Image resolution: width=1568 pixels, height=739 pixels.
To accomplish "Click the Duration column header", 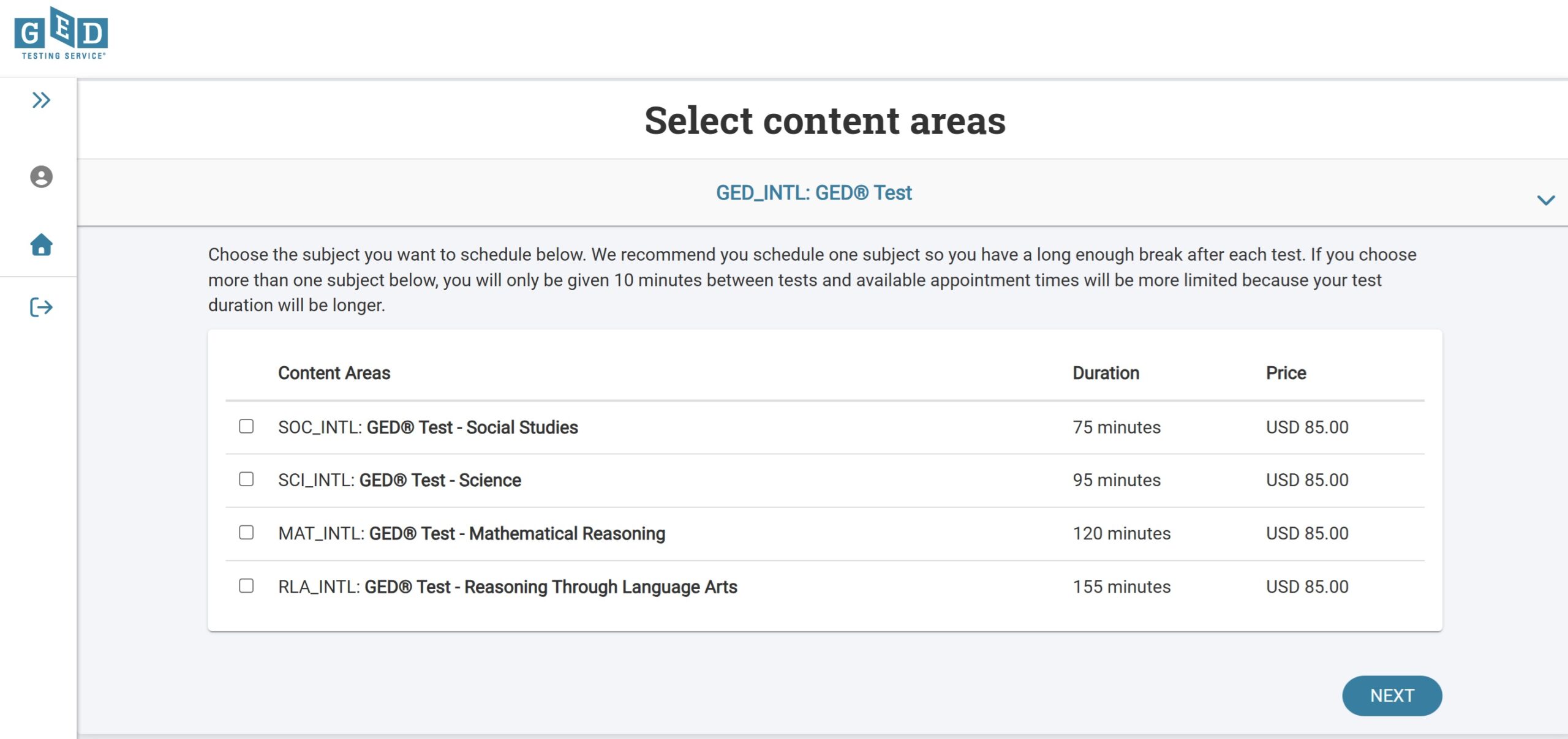I will pyautogui.click(x=1106, y=373).
